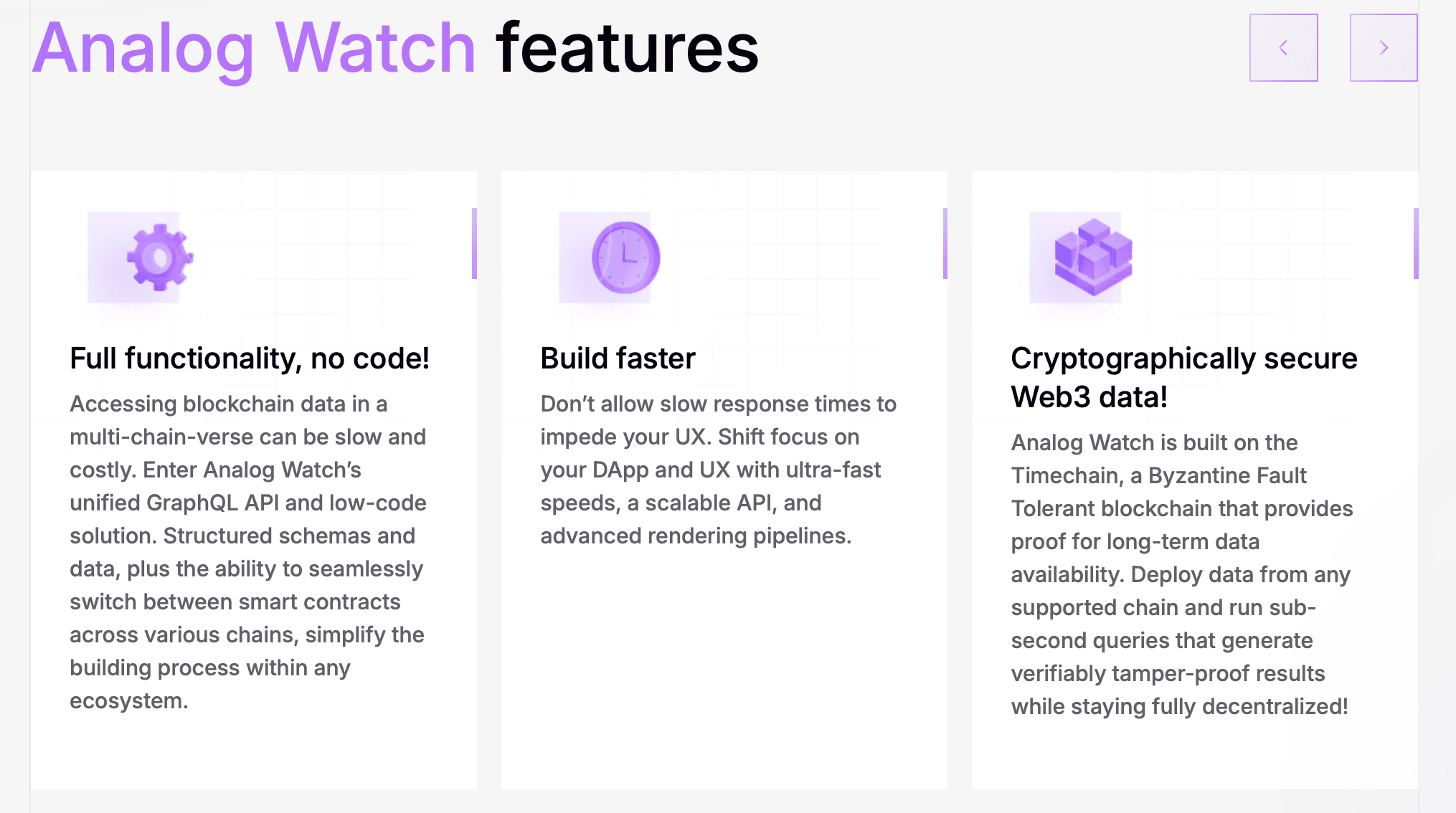Click empty space below Build faster description
This screenshot has width=1456, height=813.
[x=723, y=667]
